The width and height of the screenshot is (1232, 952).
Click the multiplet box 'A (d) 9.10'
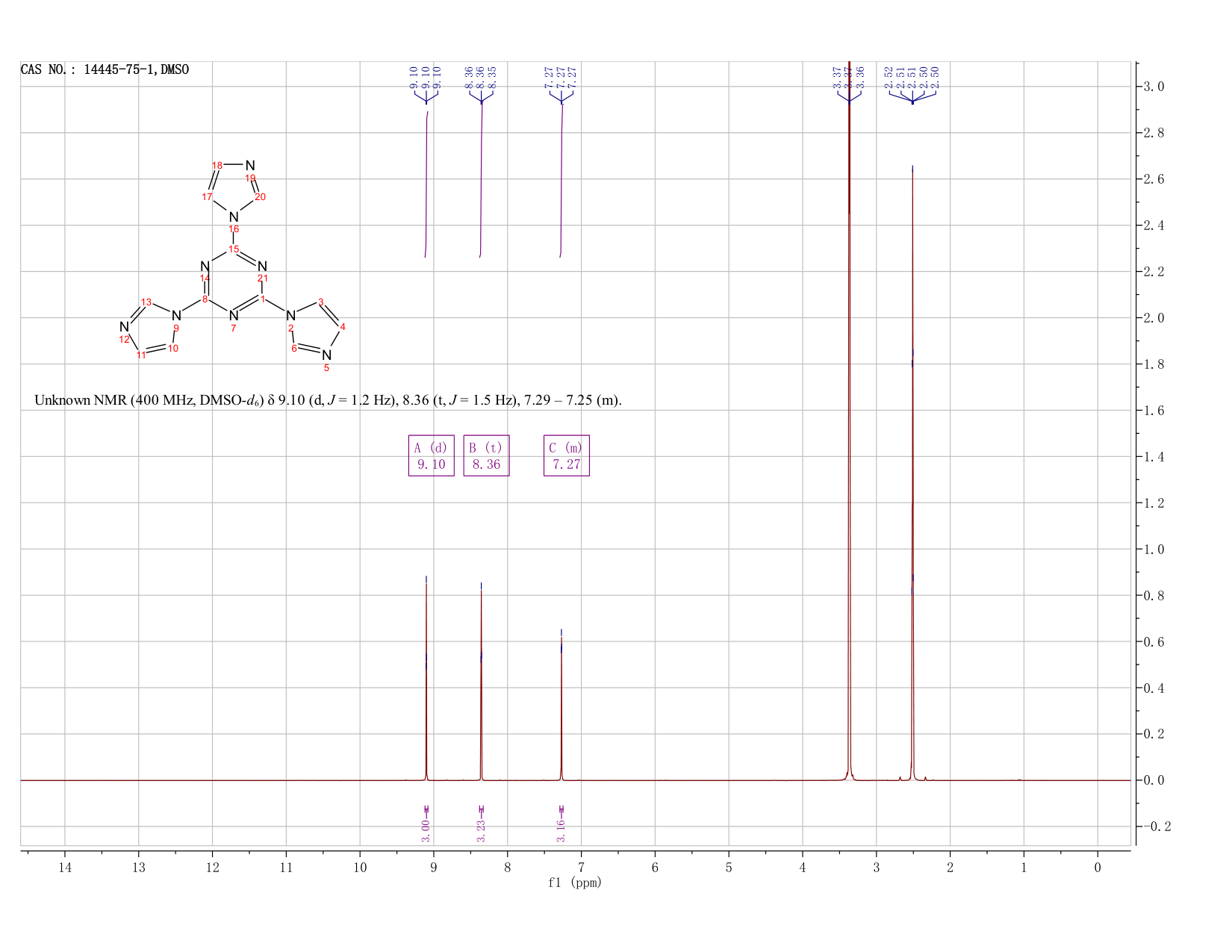click(x=432, y=455)
